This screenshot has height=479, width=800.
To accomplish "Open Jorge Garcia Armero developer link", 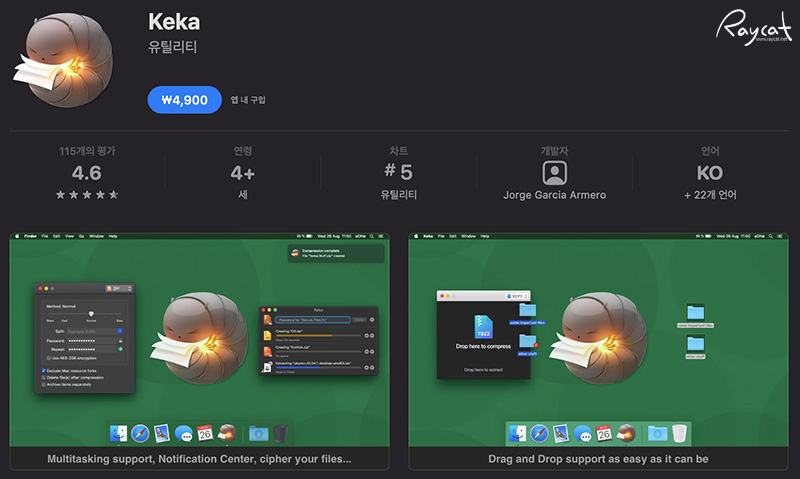I will click(555, 195).
